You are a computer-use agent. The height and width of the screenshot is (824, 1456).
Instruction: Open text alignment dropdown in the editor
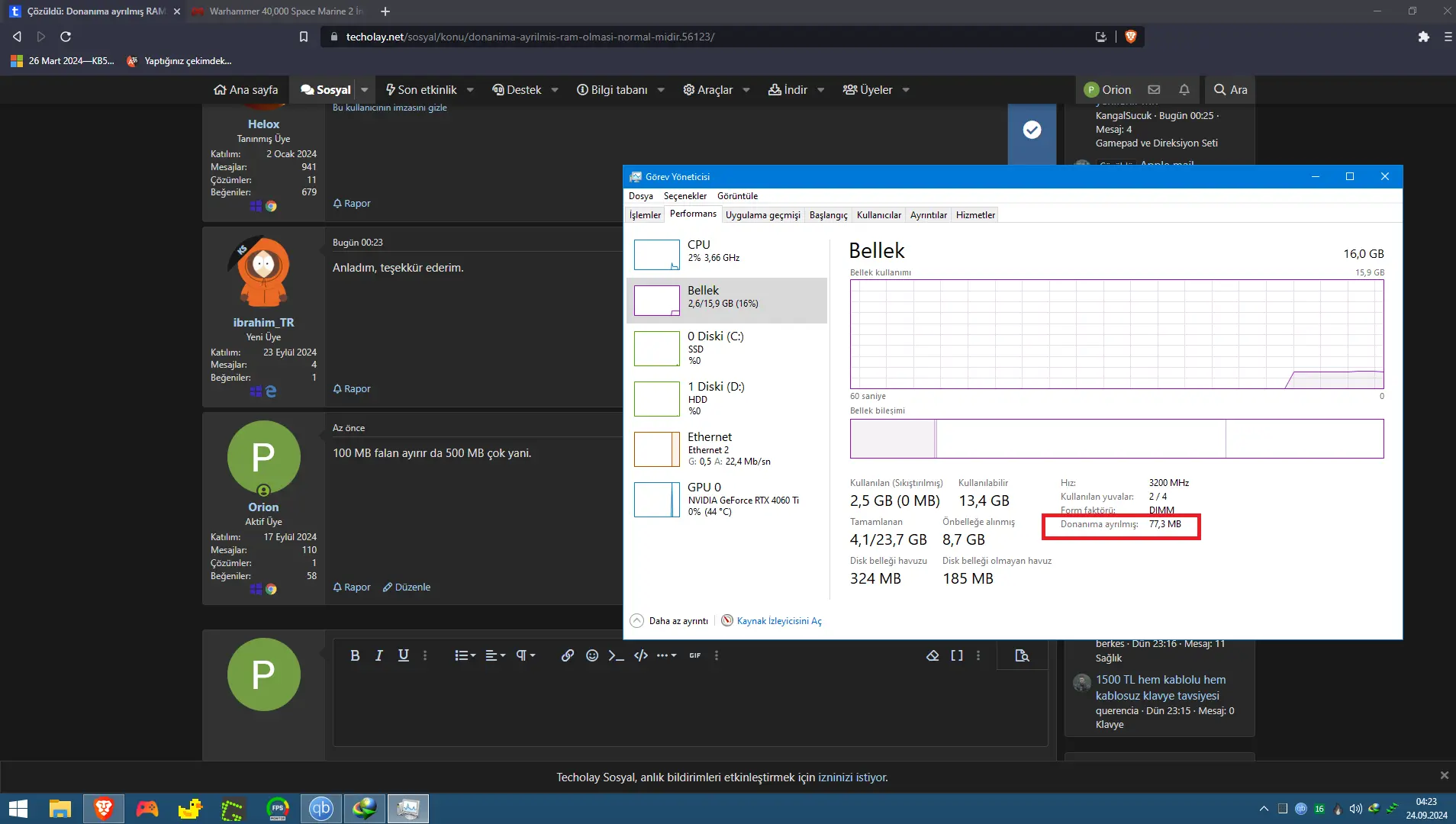[x=495, y=655]
